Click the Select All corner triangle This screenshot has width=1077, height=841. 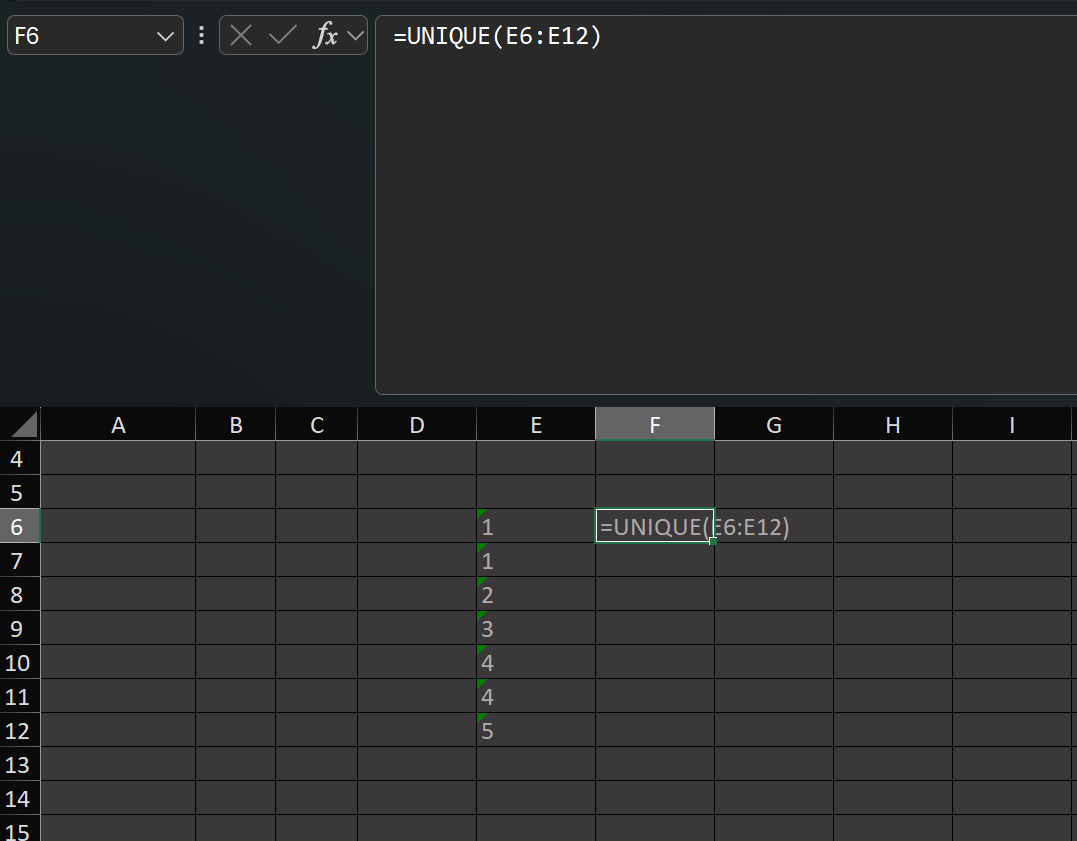click(x=24, y=424)
